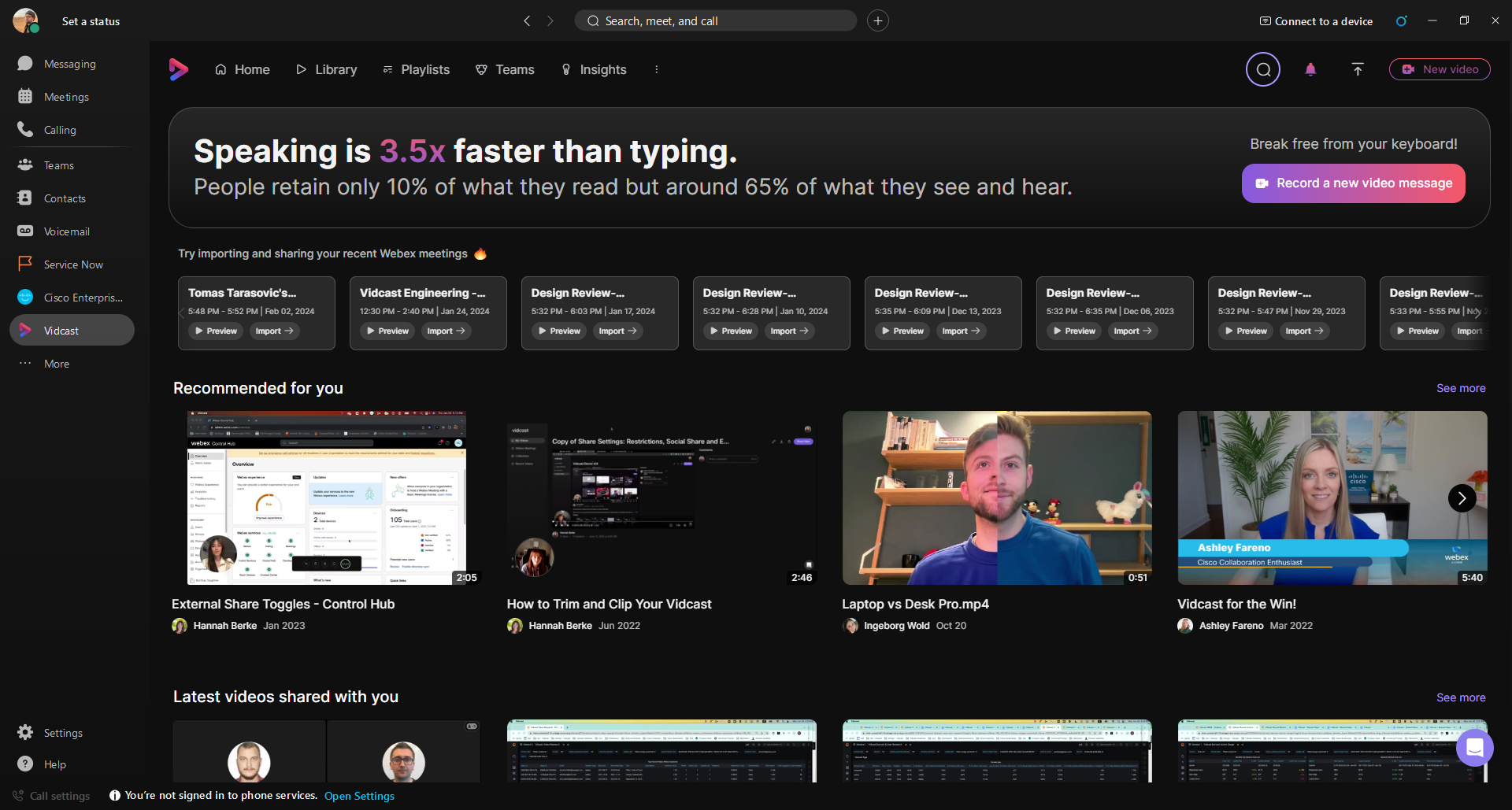Click Hannah Berke under External Share Toggles

pos(225,626)
